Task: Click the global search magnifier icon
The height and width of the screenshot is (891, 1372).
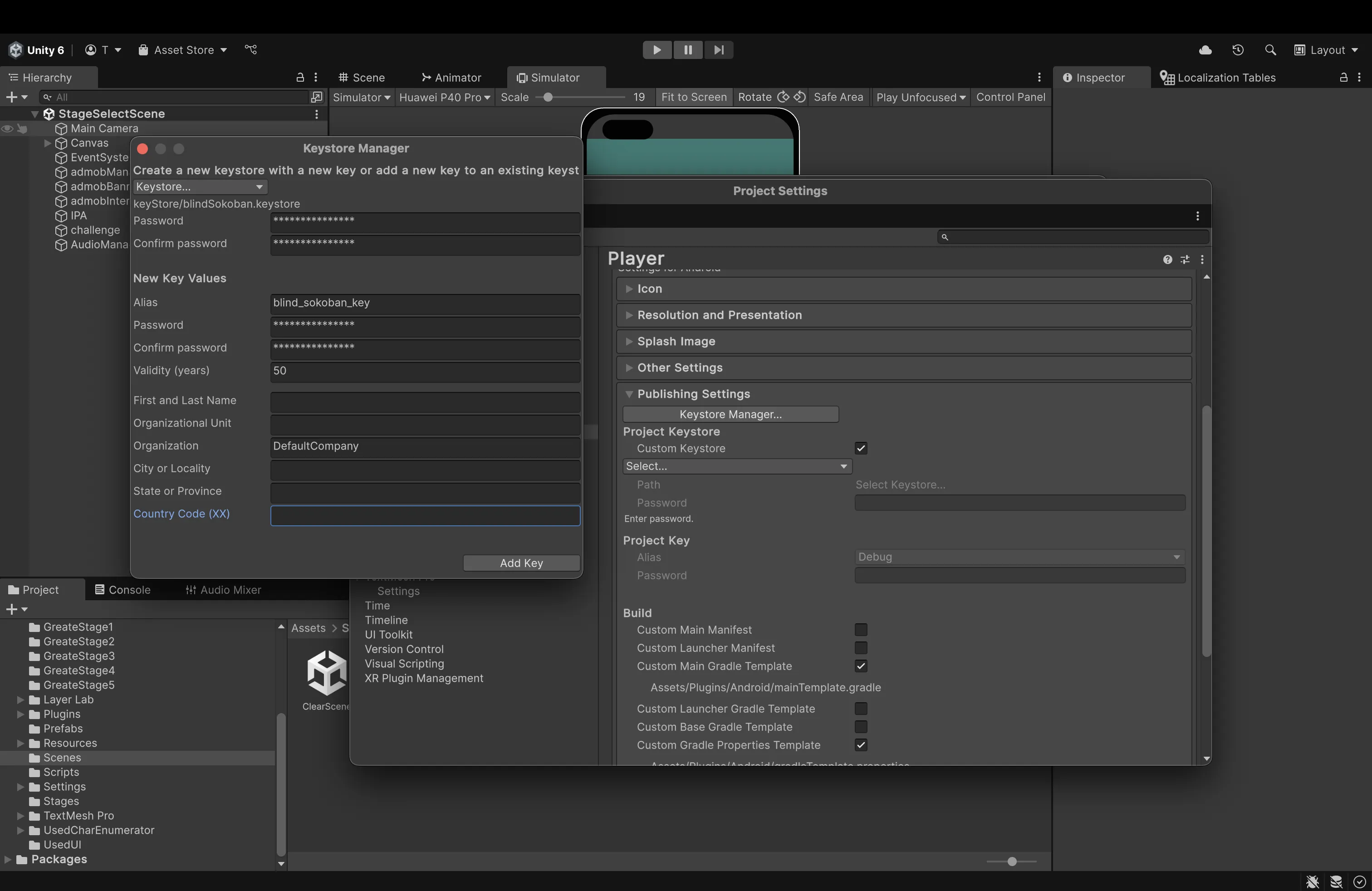Action: click(1270, 50)
